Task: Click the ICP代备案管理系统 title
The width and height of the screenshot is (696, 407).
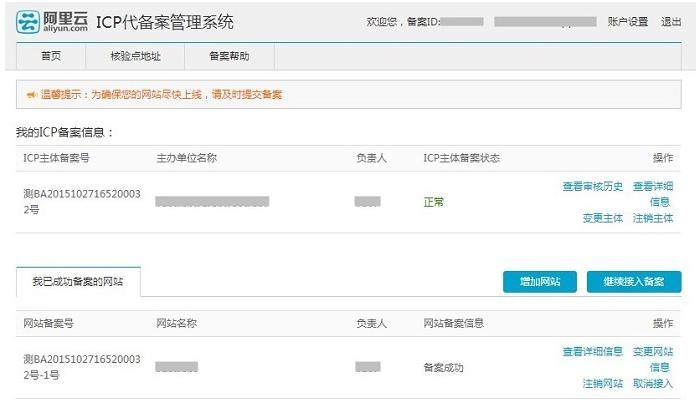Action: pos(165,22)
